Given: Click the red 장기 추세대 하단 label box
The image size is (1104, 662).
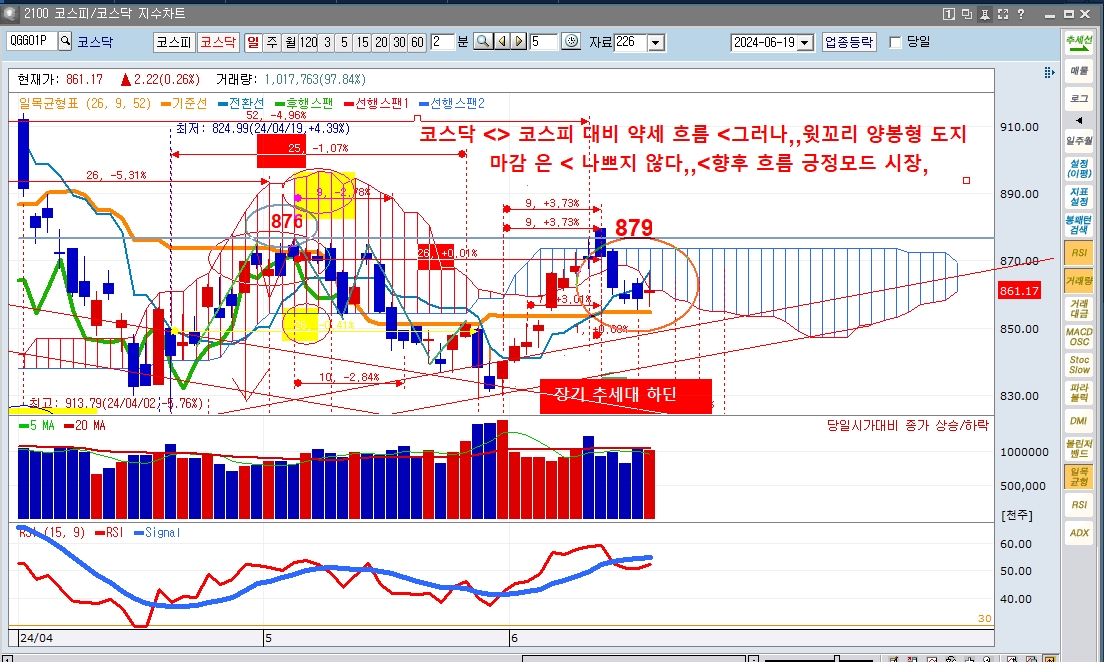Looking at the screenshot, I should (x=625, y=396).
